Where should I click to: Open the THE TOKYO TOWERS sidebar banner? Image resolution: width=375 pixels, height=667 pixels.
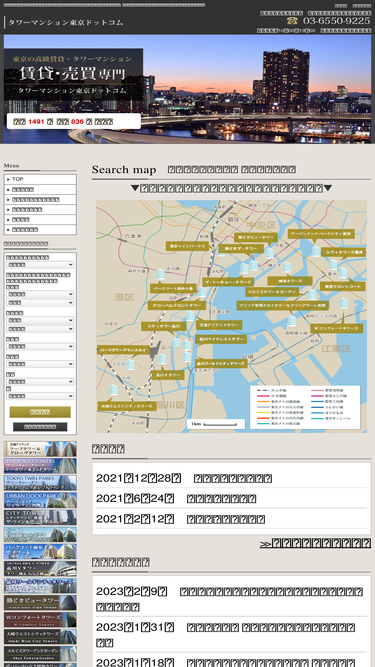40,466
